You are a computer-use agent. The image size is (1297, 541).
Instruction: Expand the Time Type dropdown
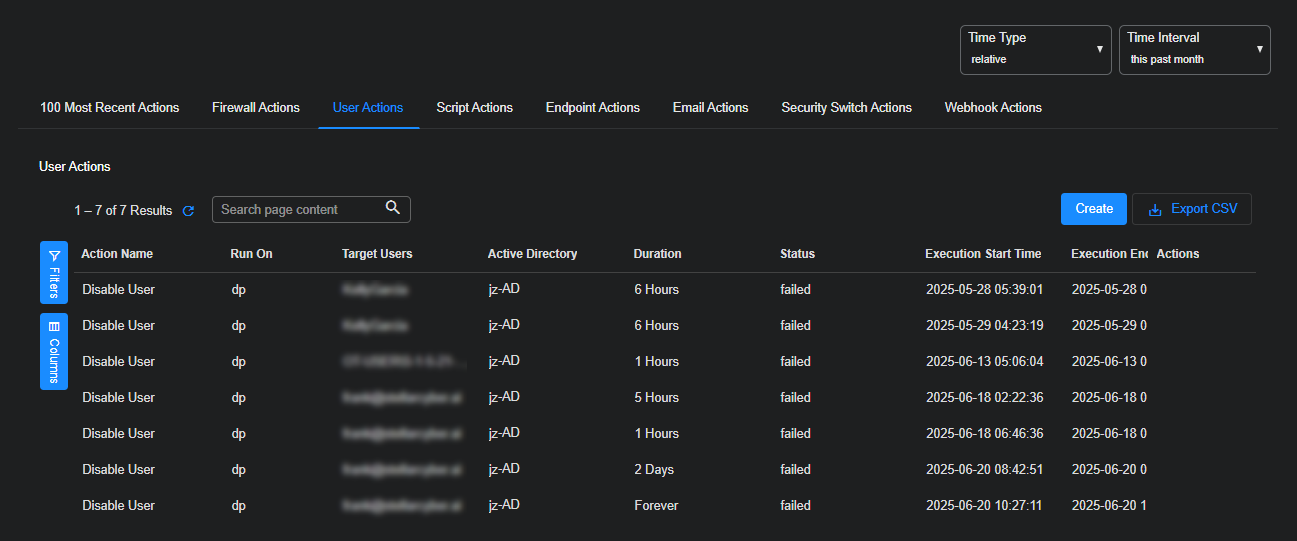(x=1035, y=50)
